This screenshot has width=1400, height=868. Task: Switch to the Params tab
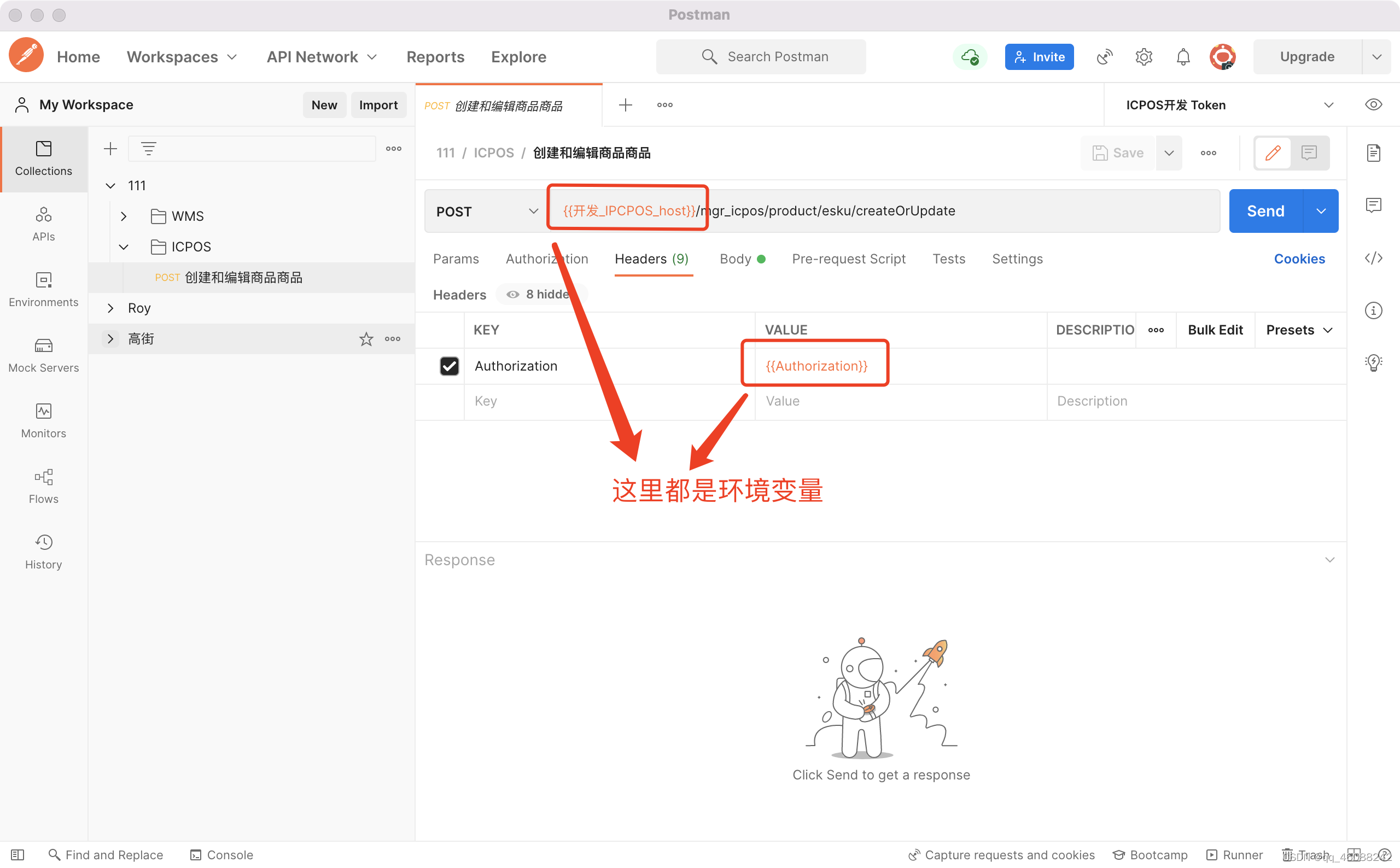pos(456,259)
